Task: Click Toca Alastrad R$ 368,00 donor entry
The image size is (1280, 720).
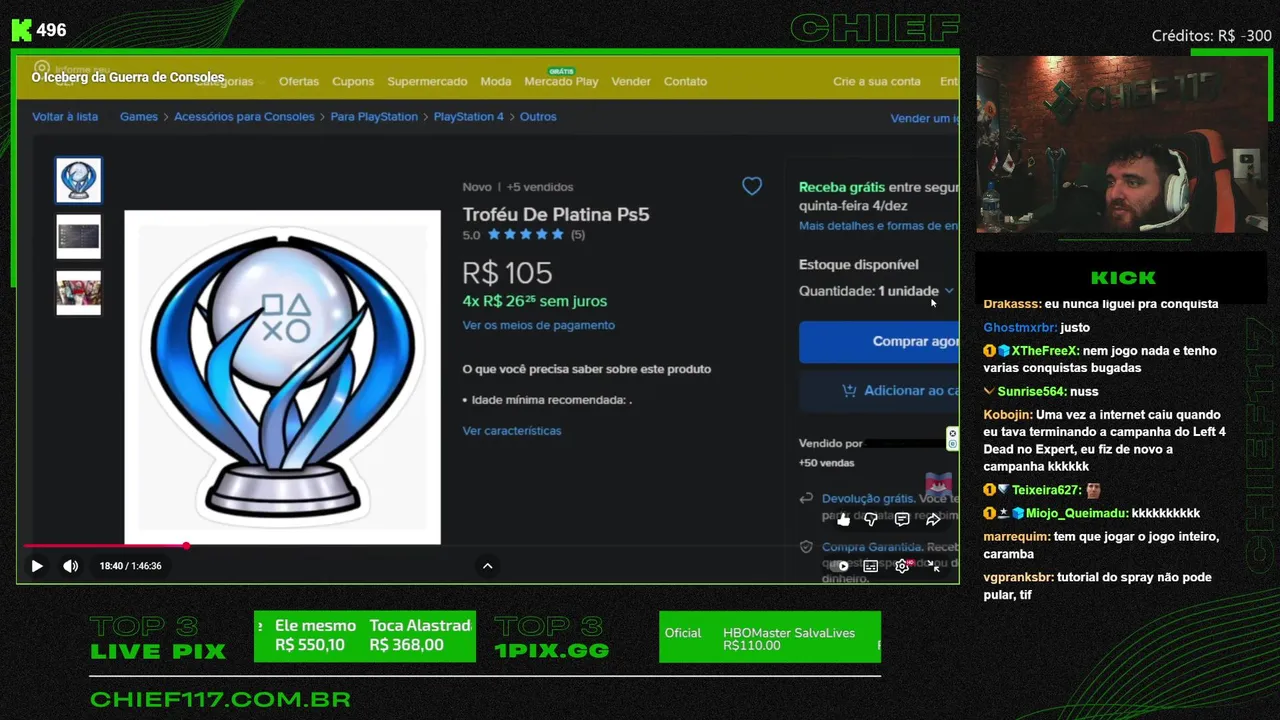Action: click(x=421, y=636)
